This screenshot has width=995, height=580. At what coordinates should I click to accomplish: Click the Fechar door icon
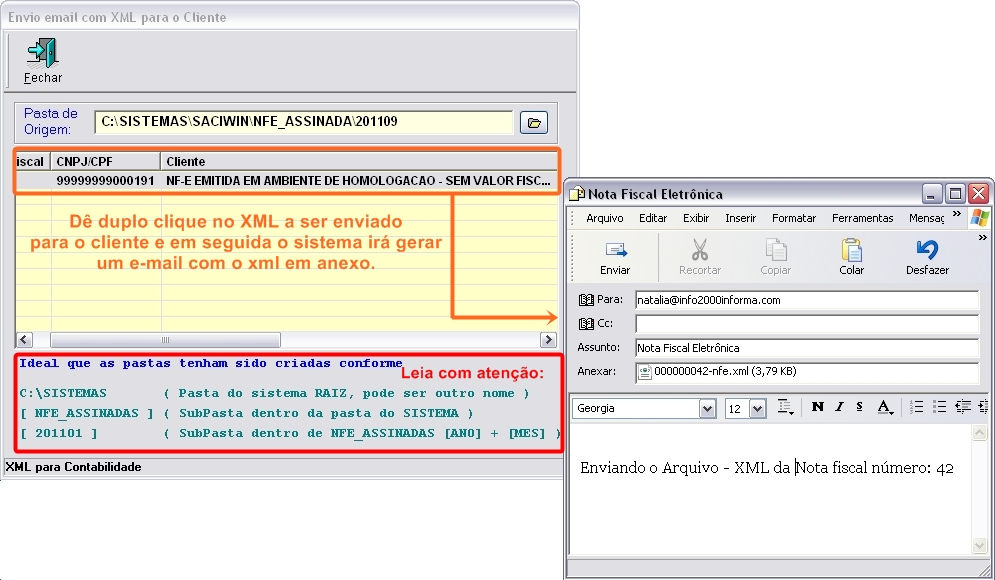(x=42, y=52)
